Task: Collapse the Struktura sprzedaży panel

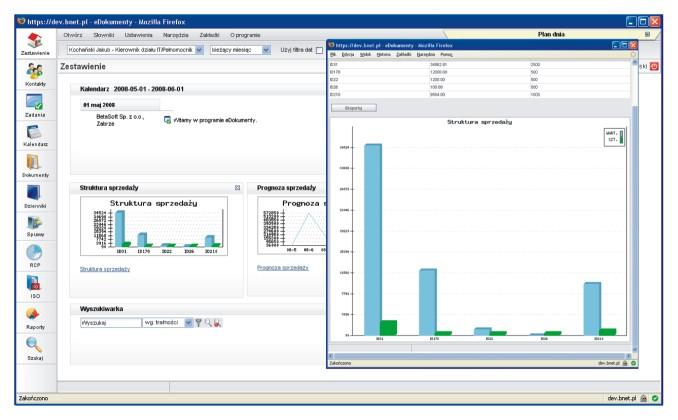Action: point(237,188)
